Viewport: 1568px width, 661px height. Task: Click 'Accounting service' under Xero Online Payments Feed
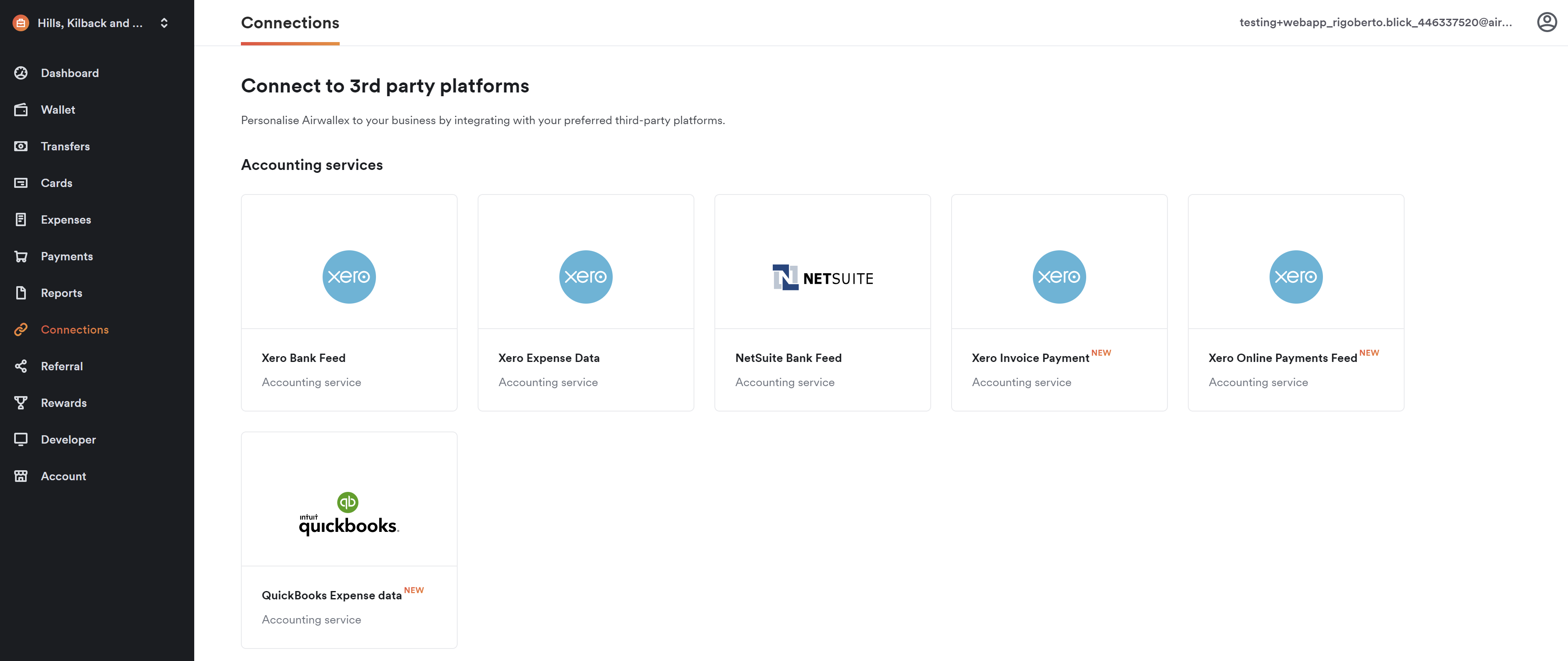tap(1258, 382)
